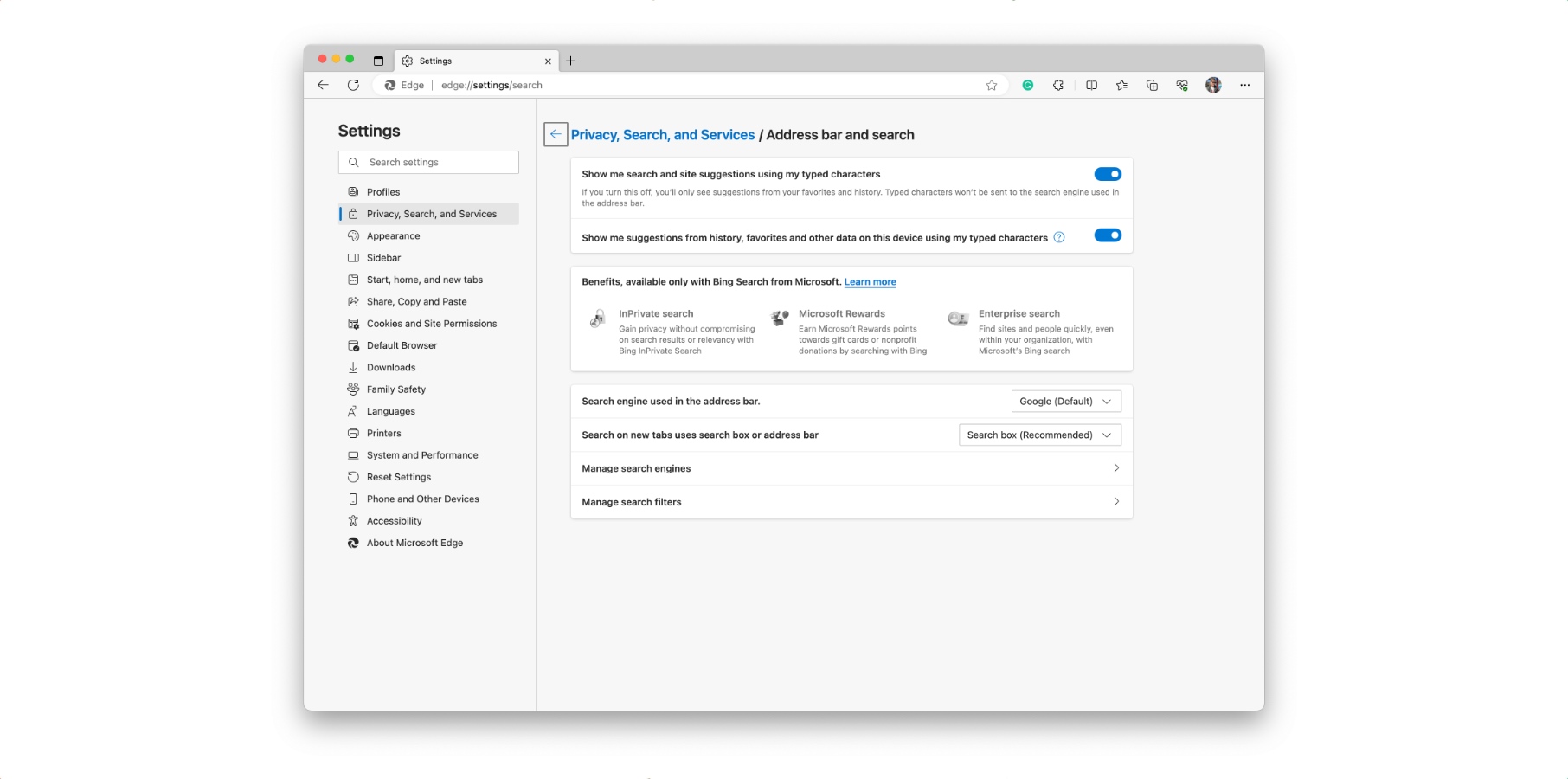Open Share, Copy and Paste settings

428,301
